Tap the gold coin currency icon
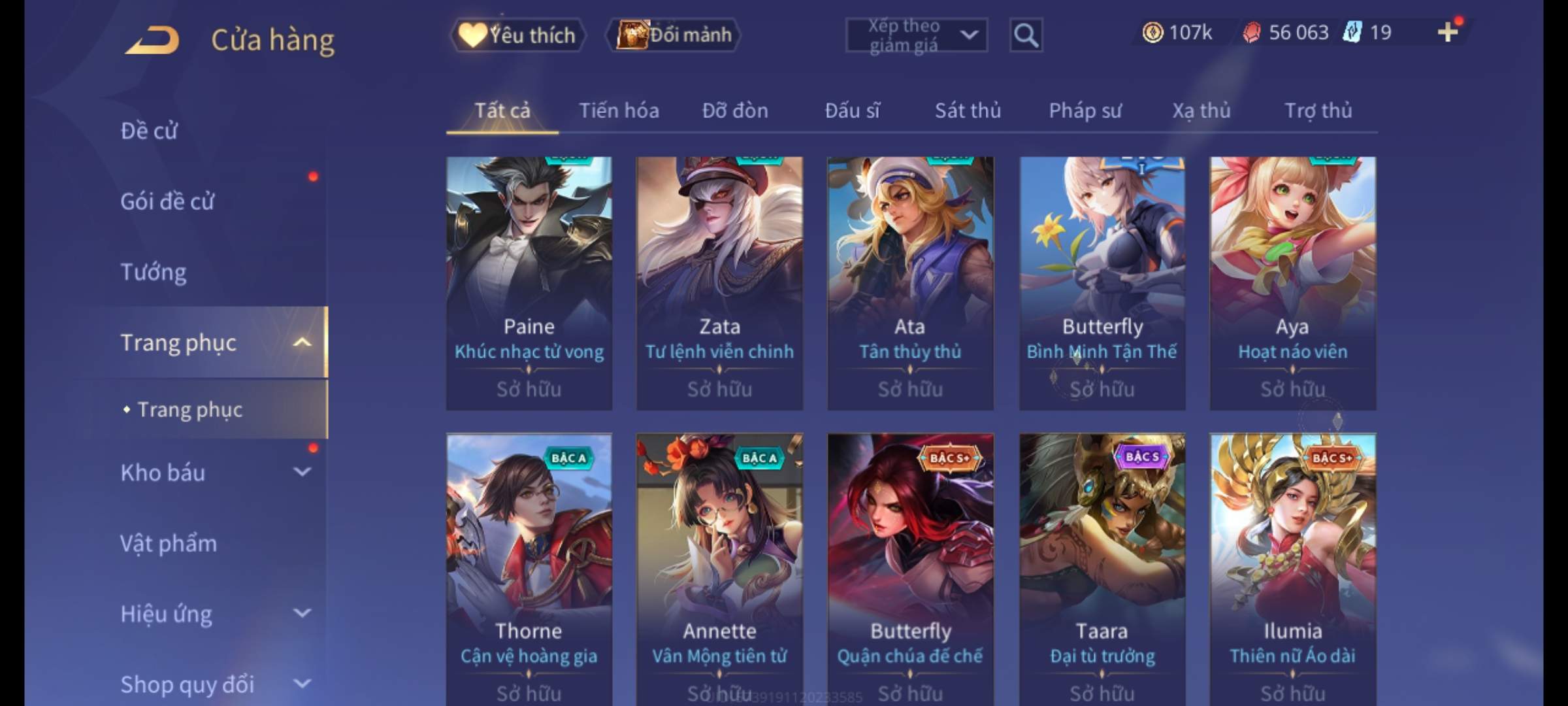 1152,32
